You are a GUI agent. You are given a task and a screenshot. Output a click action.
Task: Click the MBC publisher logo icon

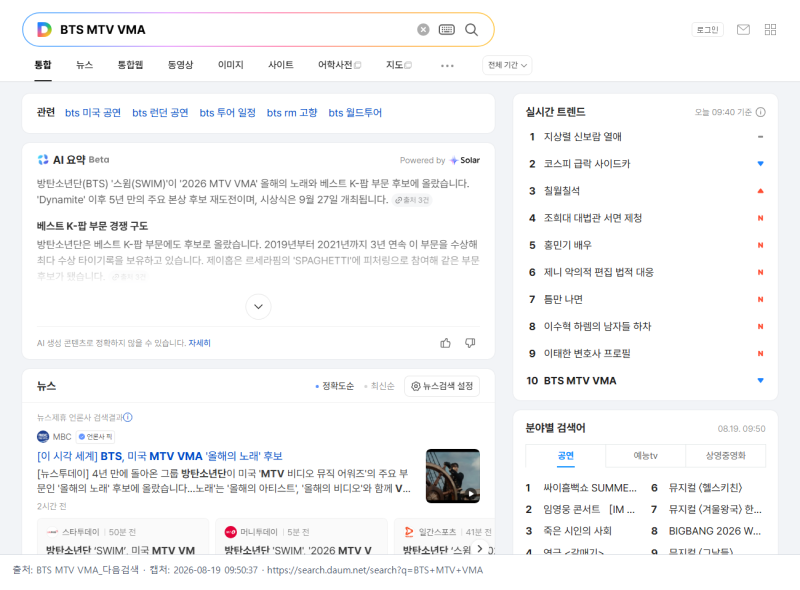click(x=43, y=436)
